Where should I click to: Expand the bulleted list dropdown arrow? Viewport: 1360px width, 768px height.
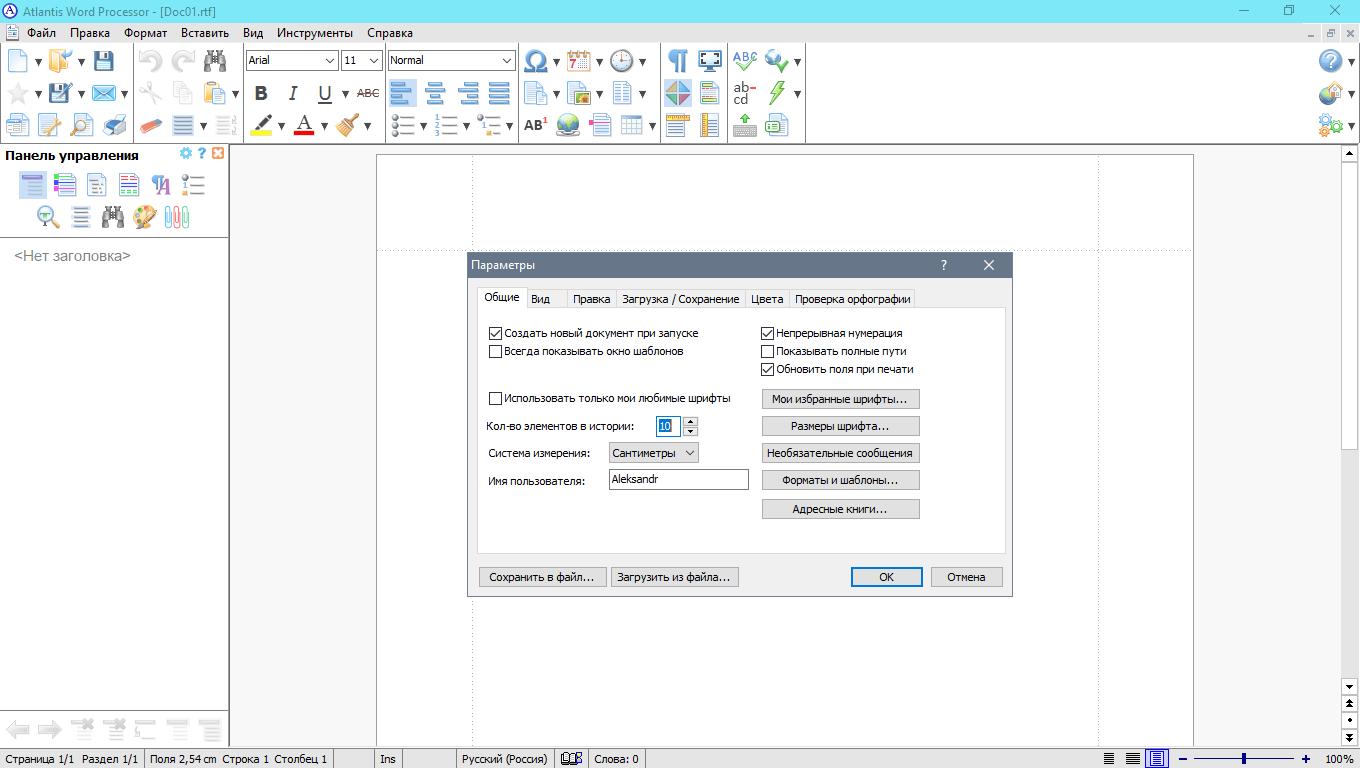click(x=423, y=126)
